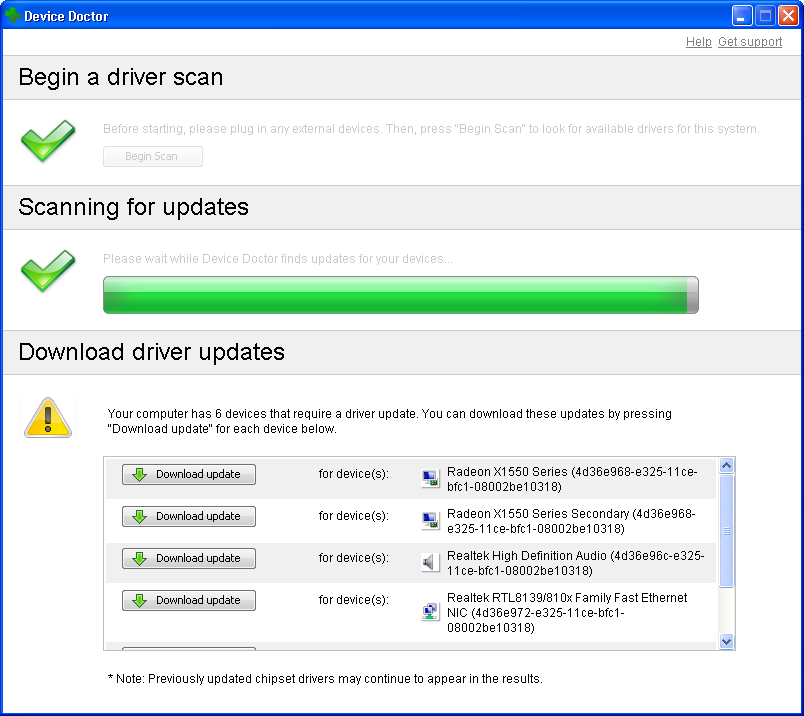
Task: Click the green checkmark beside Begin Scan
Action: tap(48, 141)
